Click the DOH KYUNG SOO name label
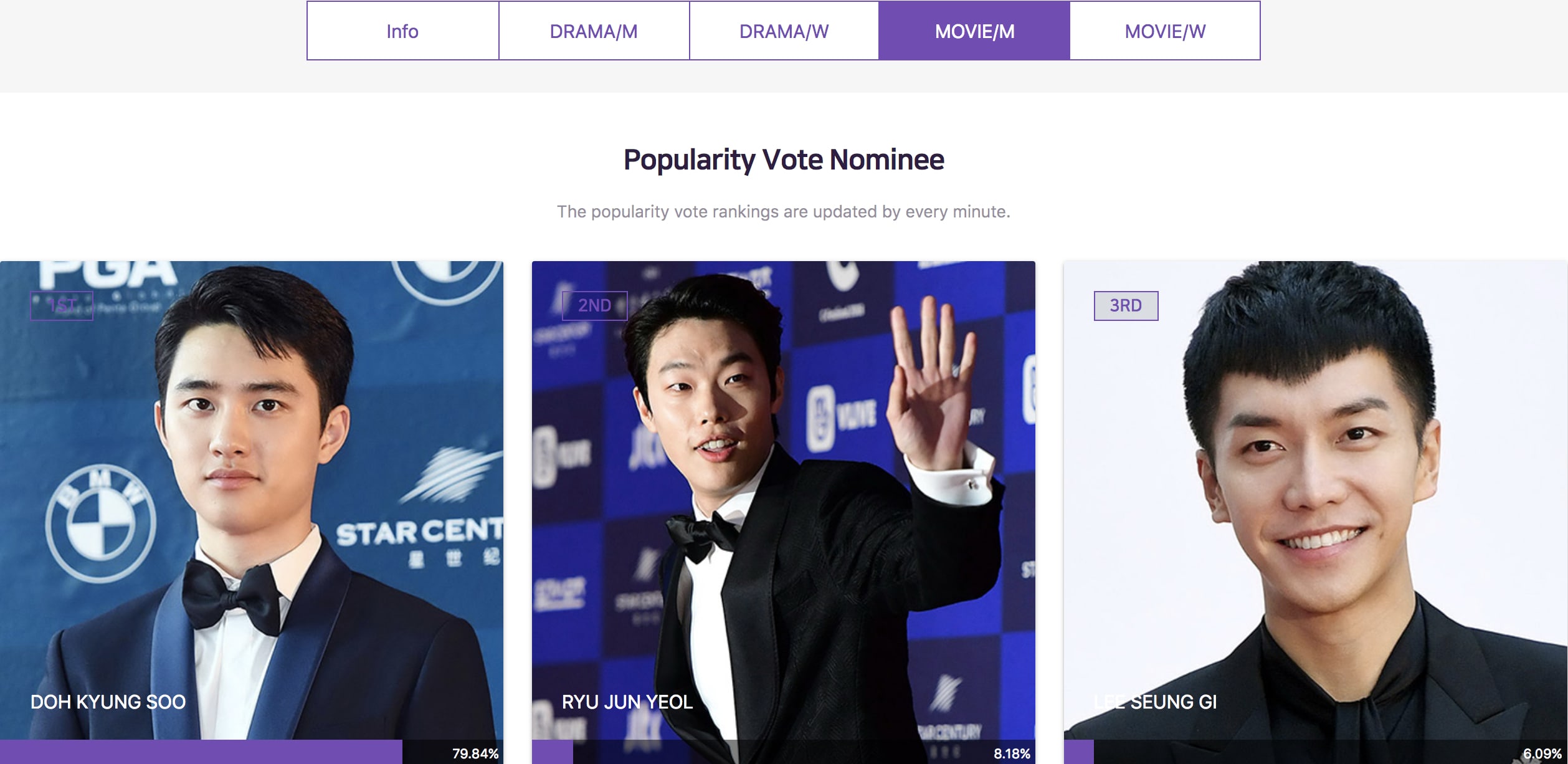 tap(108, 702)
